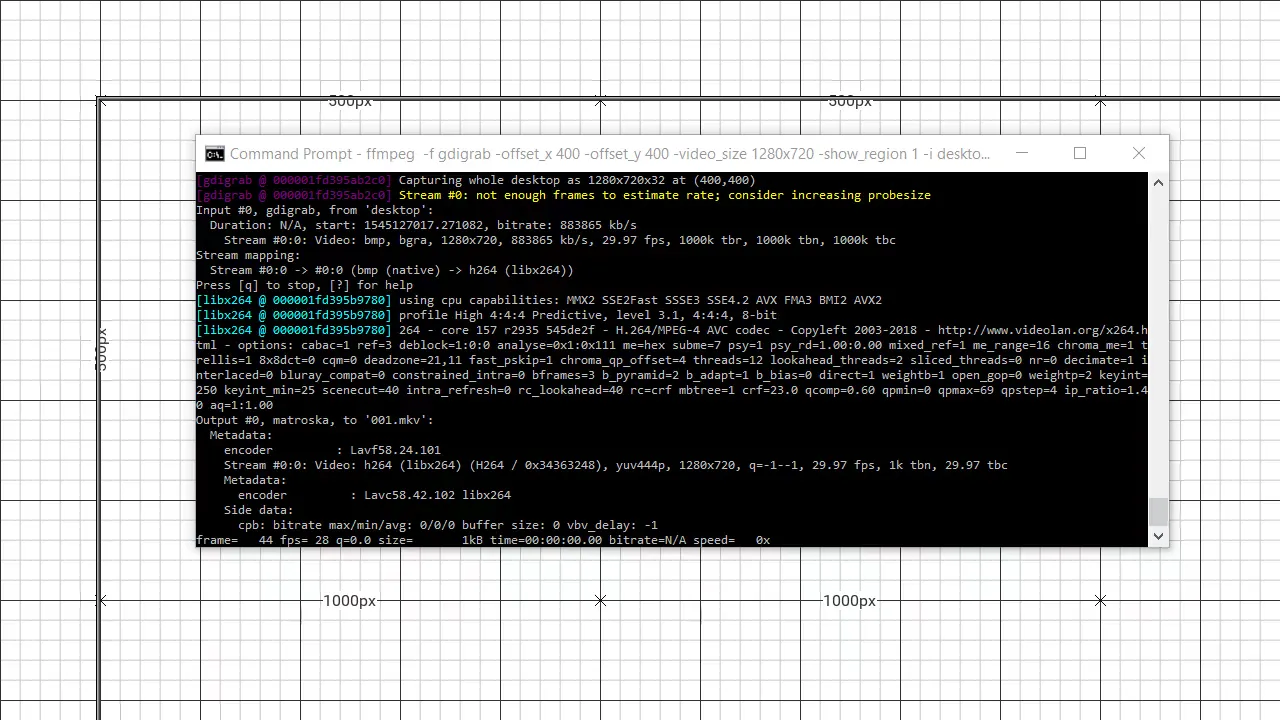Close the Command Prompt window

[1139, 153]
